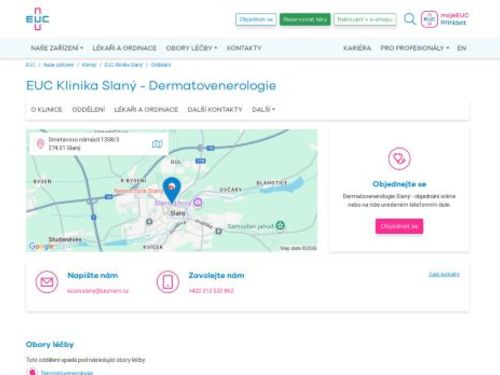Select the DALŠÍ KONTAKTY tab

[x=215, y=109]
